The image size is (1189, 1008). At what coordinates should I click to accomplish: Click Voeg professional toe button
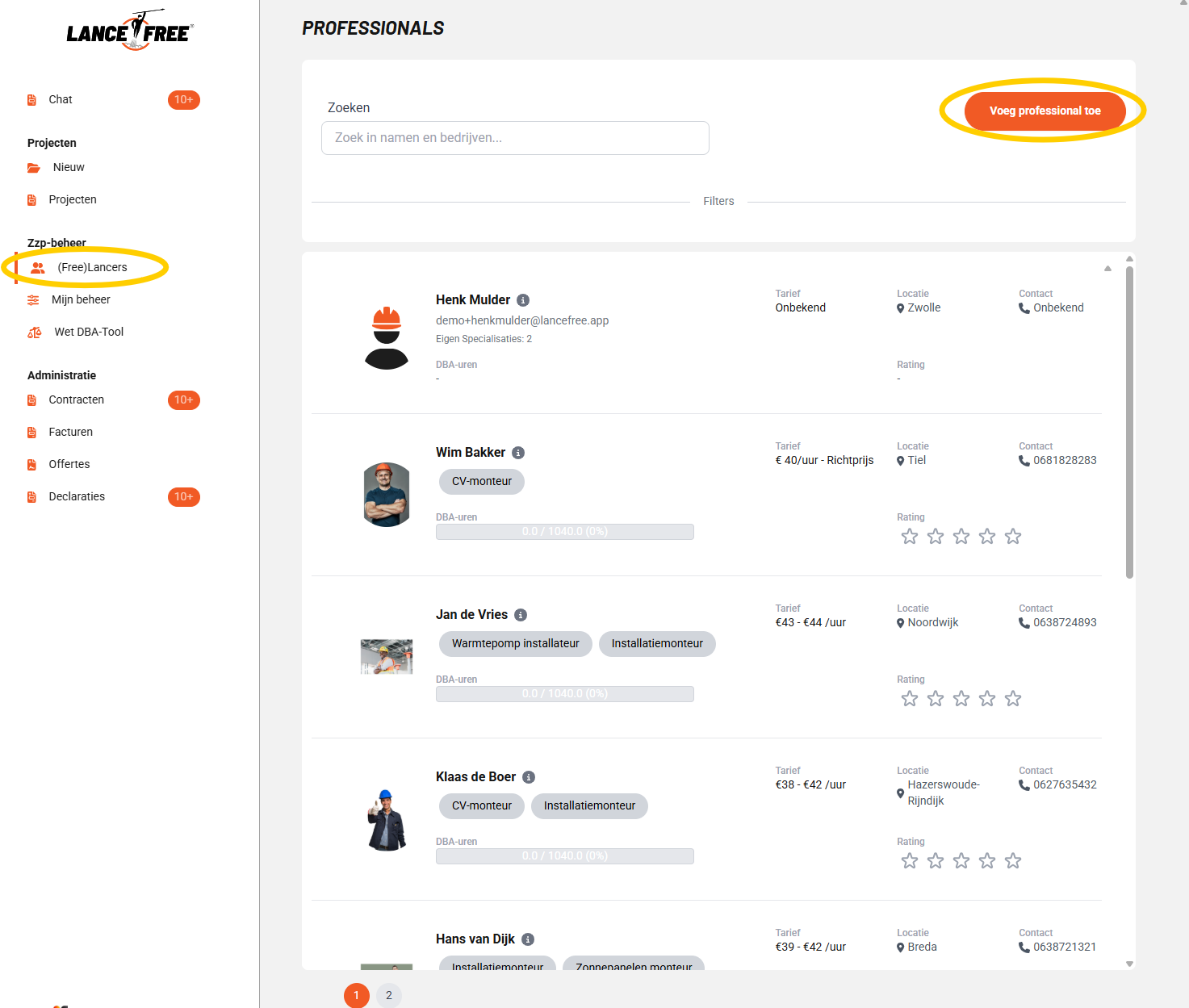coord(1045,111)
